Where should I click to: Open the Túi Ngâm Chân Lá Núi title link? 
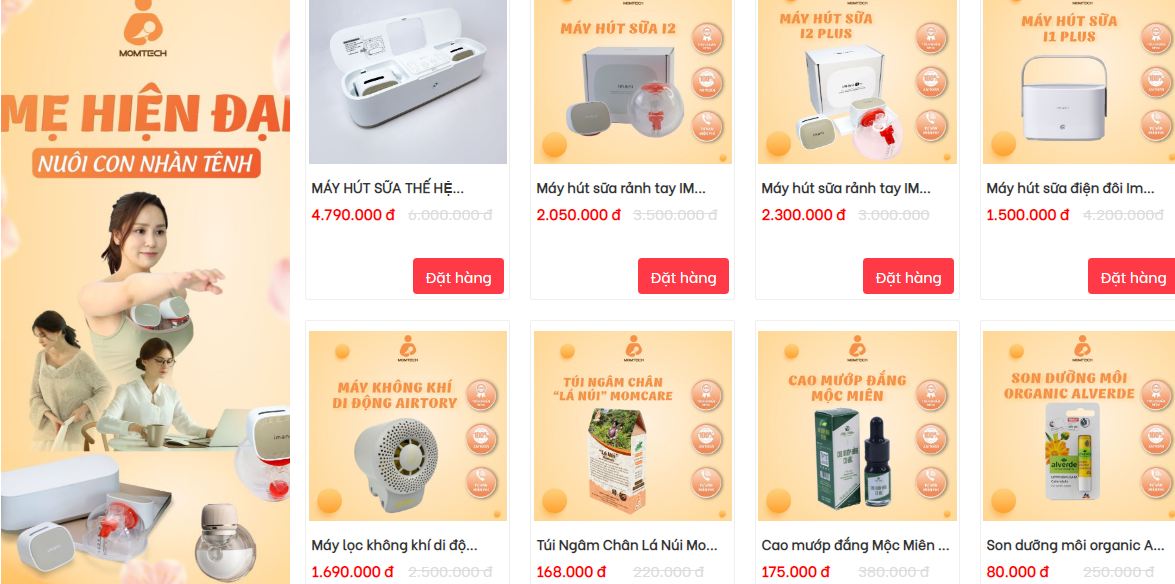[626, 545]
